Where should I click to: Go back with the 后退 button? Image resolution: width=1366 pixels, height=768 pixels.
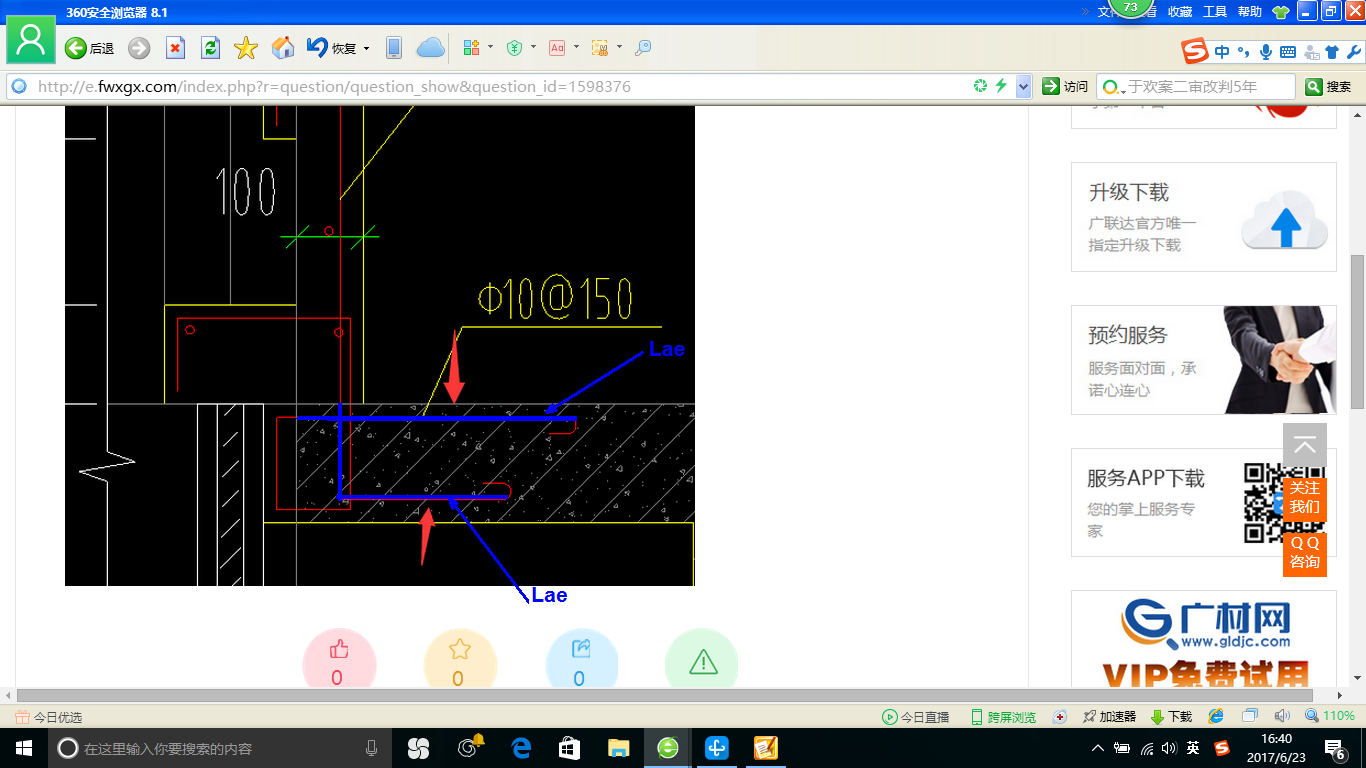coord(89,48)
